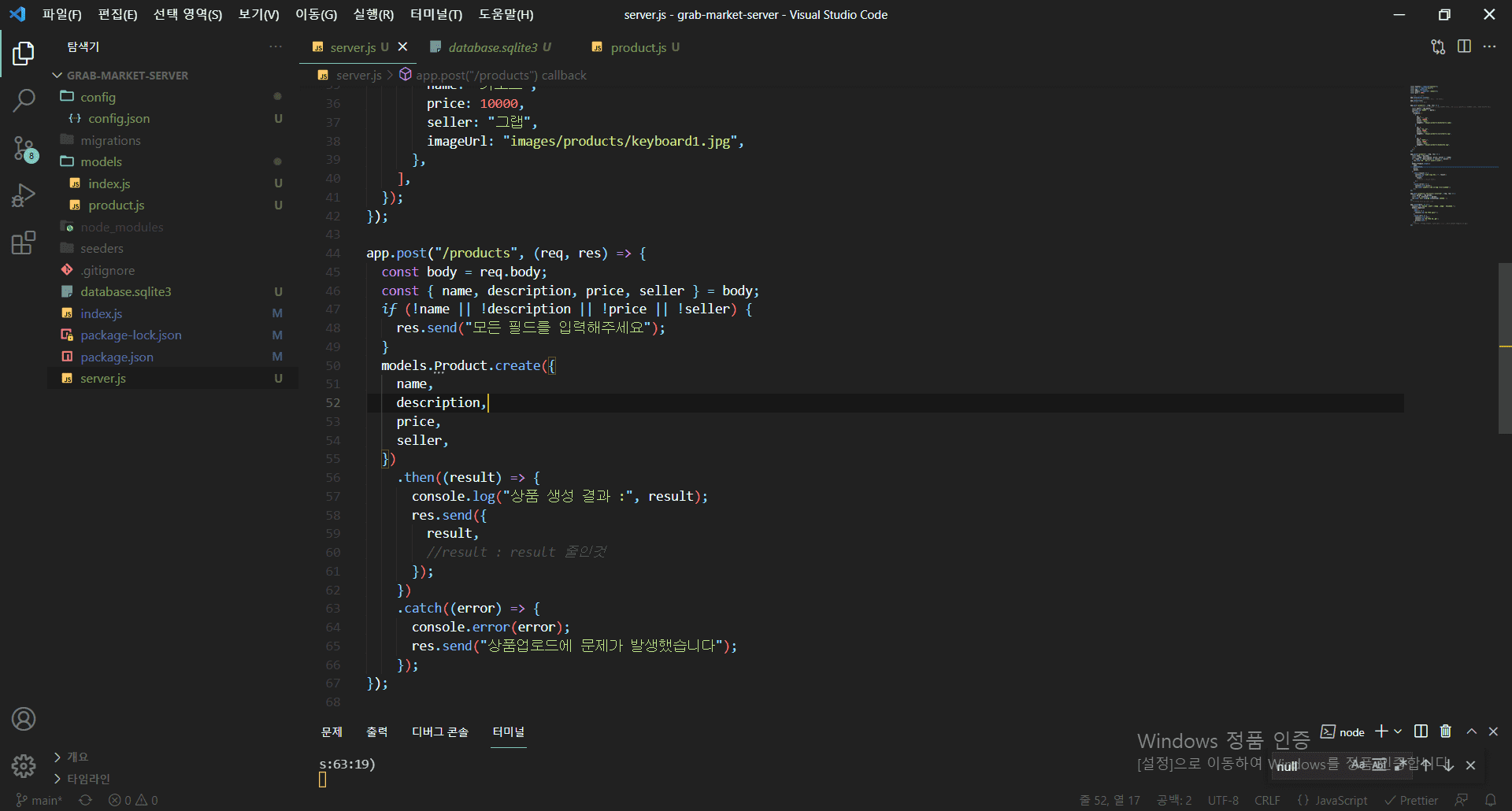Toggle regular expression in terminal find
The height and width of the screenshot is (811, 1512).
click(x=1400, y=765)
